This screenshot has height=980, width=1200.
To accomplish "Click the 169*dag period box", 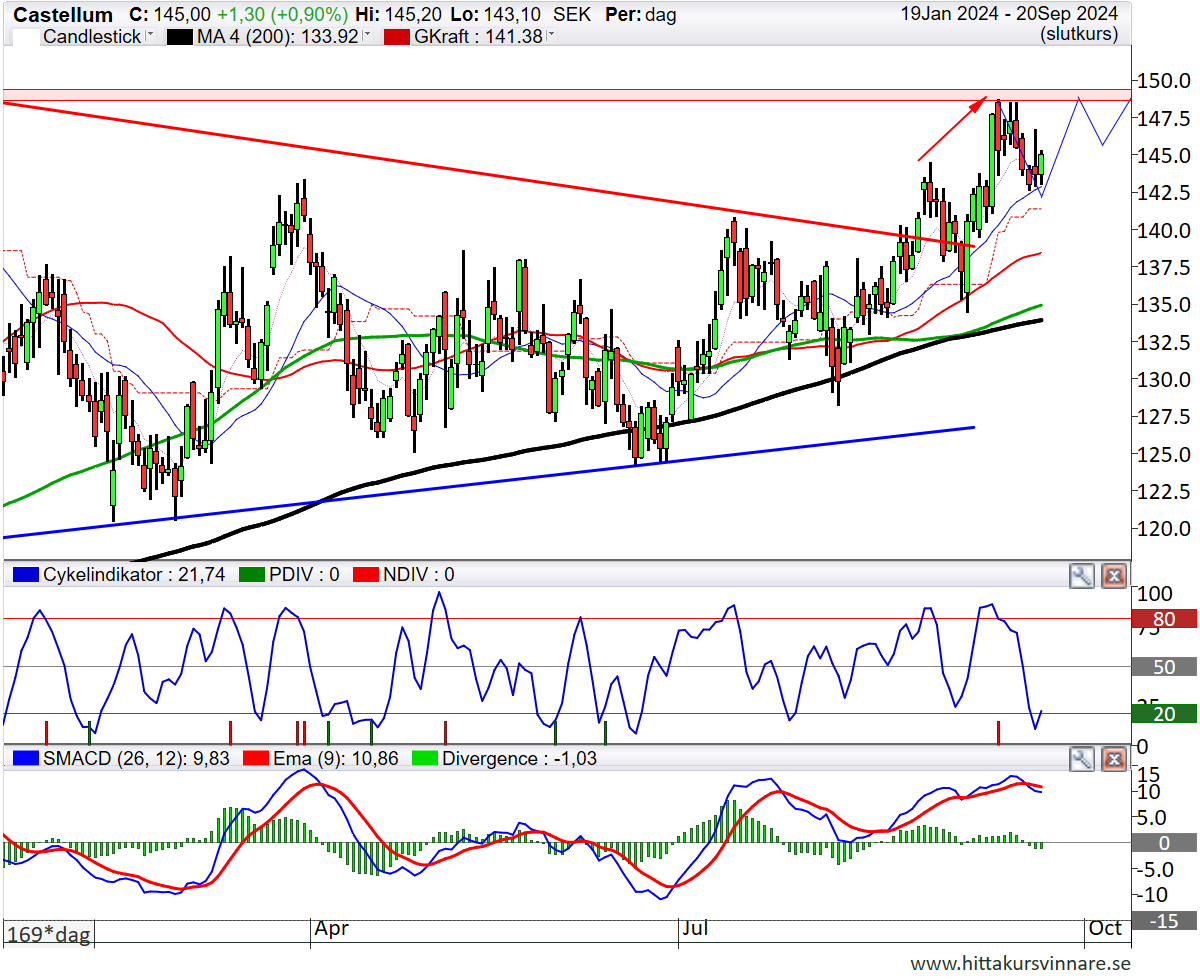I will pyautogui.click(x=49, y=934).
